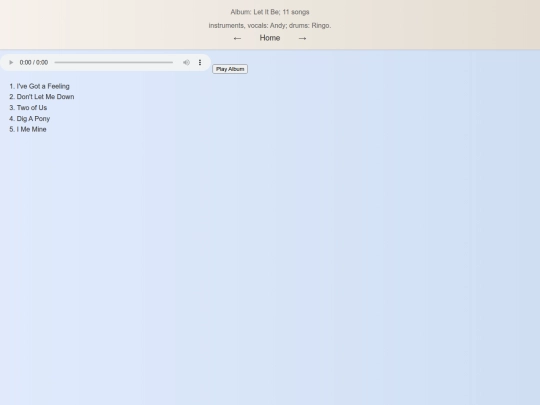Select the song Dig A Pony
The width and height of the screenshot is (540, 405).
[33, 118]
